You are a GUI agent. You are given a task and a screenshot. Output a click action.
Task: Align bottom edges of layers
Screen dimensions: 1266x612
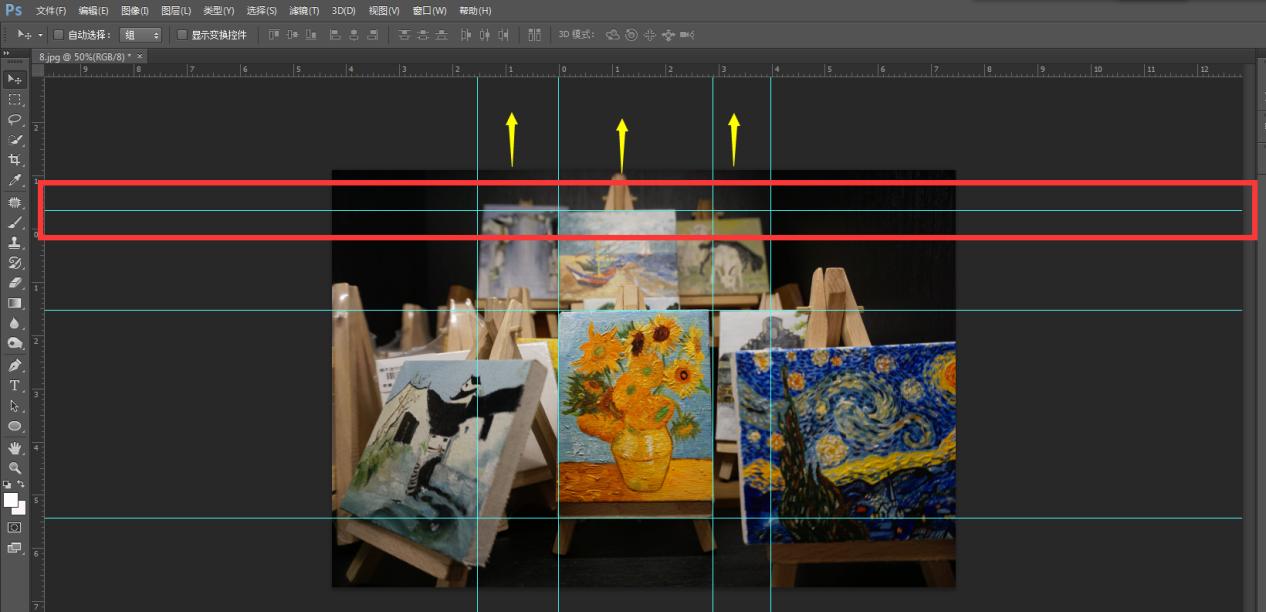tap(311, 35)
